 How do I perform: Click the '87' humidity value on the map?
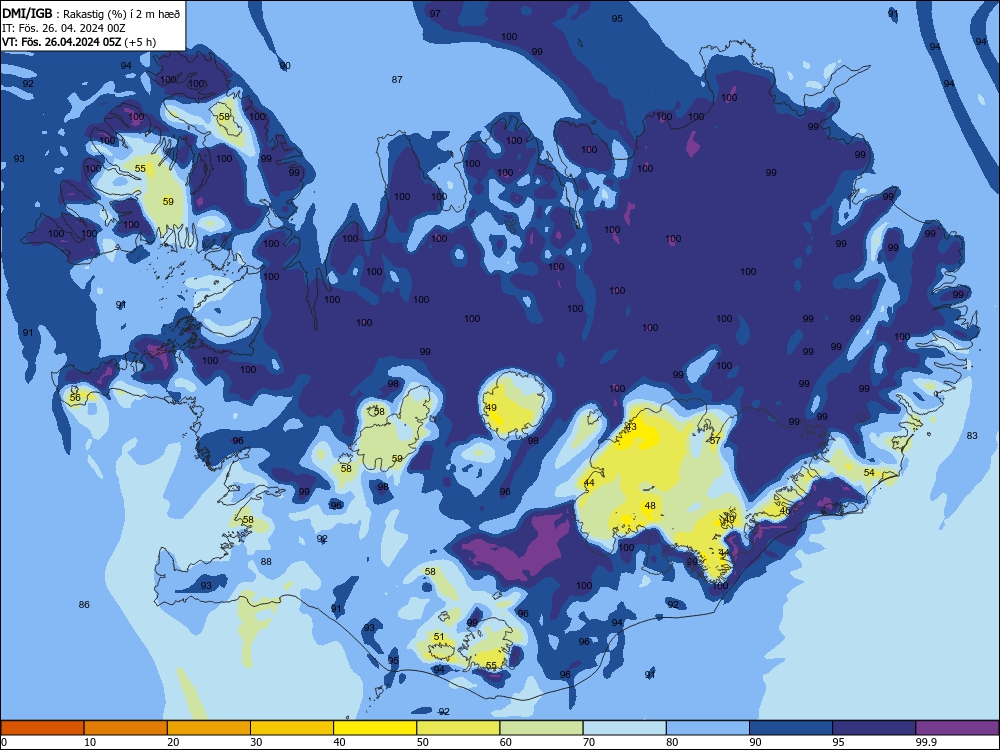(x=397, y=80)
